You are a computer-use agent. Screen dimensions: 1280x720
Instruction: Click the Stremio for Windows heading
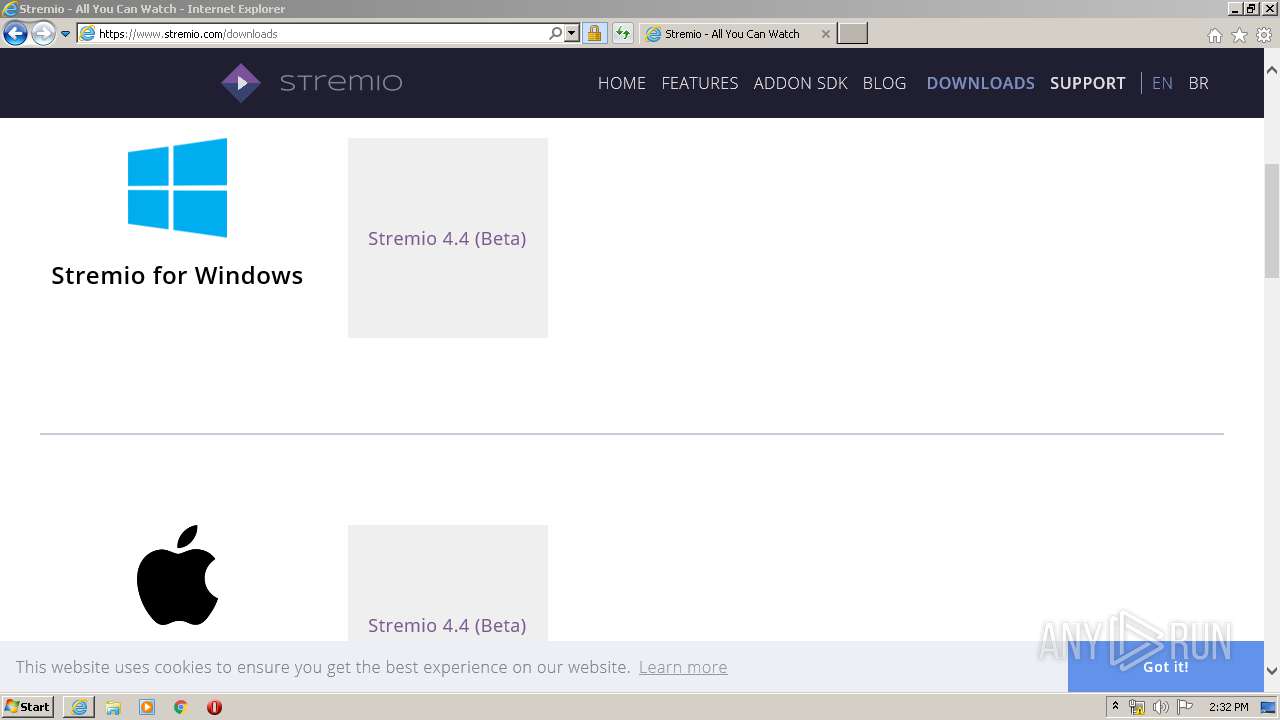pyautogui.click(x=177, y=275)
